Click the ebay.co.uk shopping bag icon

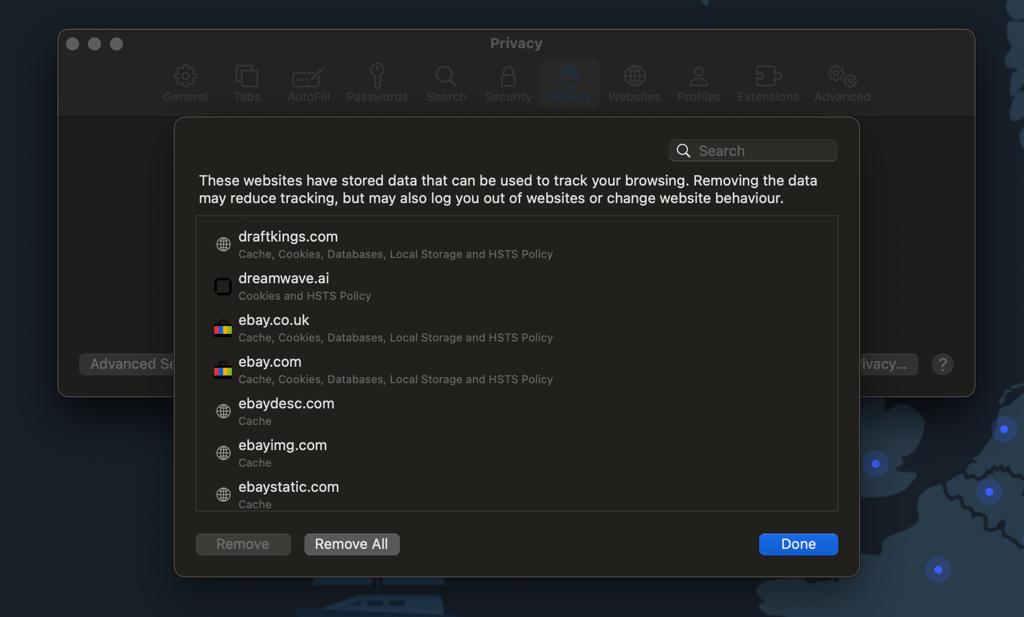223,328
